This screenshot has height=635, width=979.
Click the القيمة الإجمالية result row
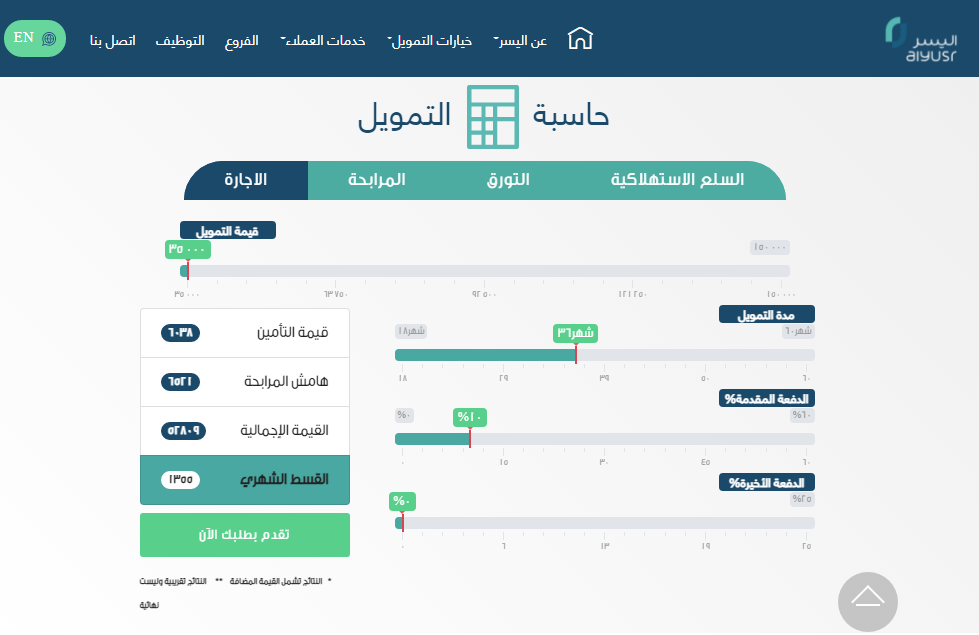coord(245,431)
